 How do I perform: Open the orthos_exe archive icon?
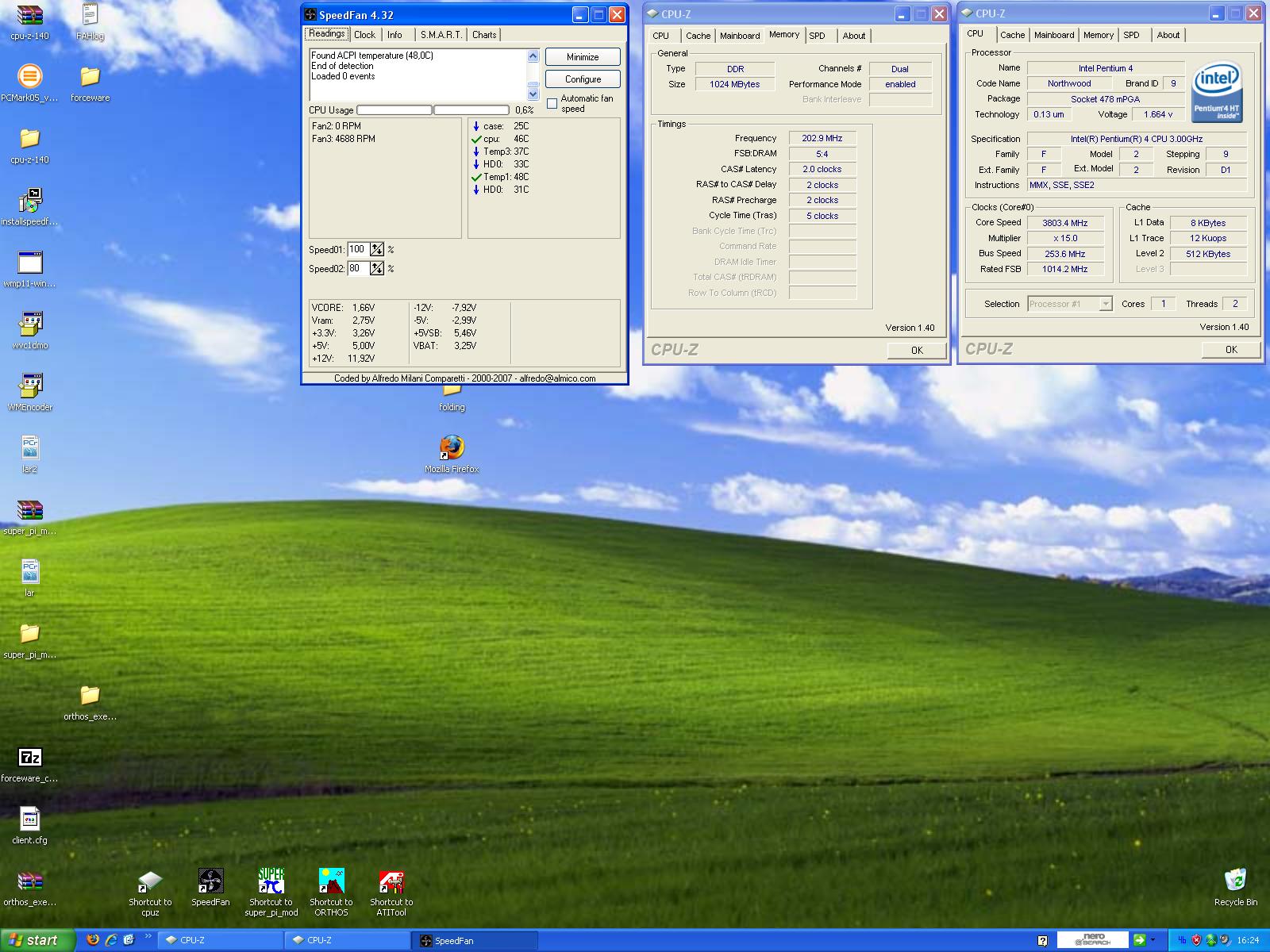point(29,888)
